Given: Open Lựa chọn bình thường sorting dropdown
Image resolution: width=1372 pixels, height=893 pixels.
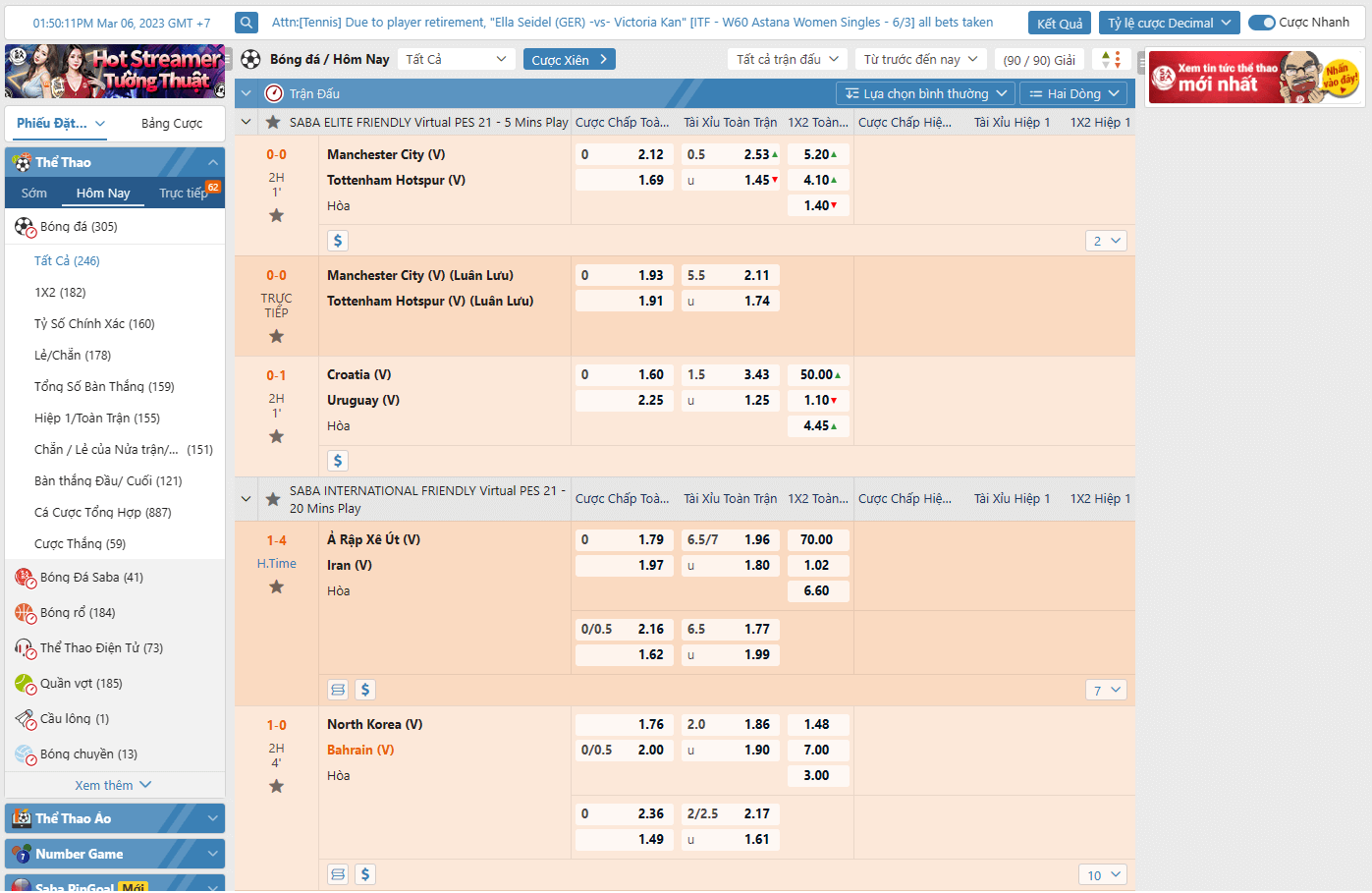Looking at the screenshot, I should coord(926,94).
